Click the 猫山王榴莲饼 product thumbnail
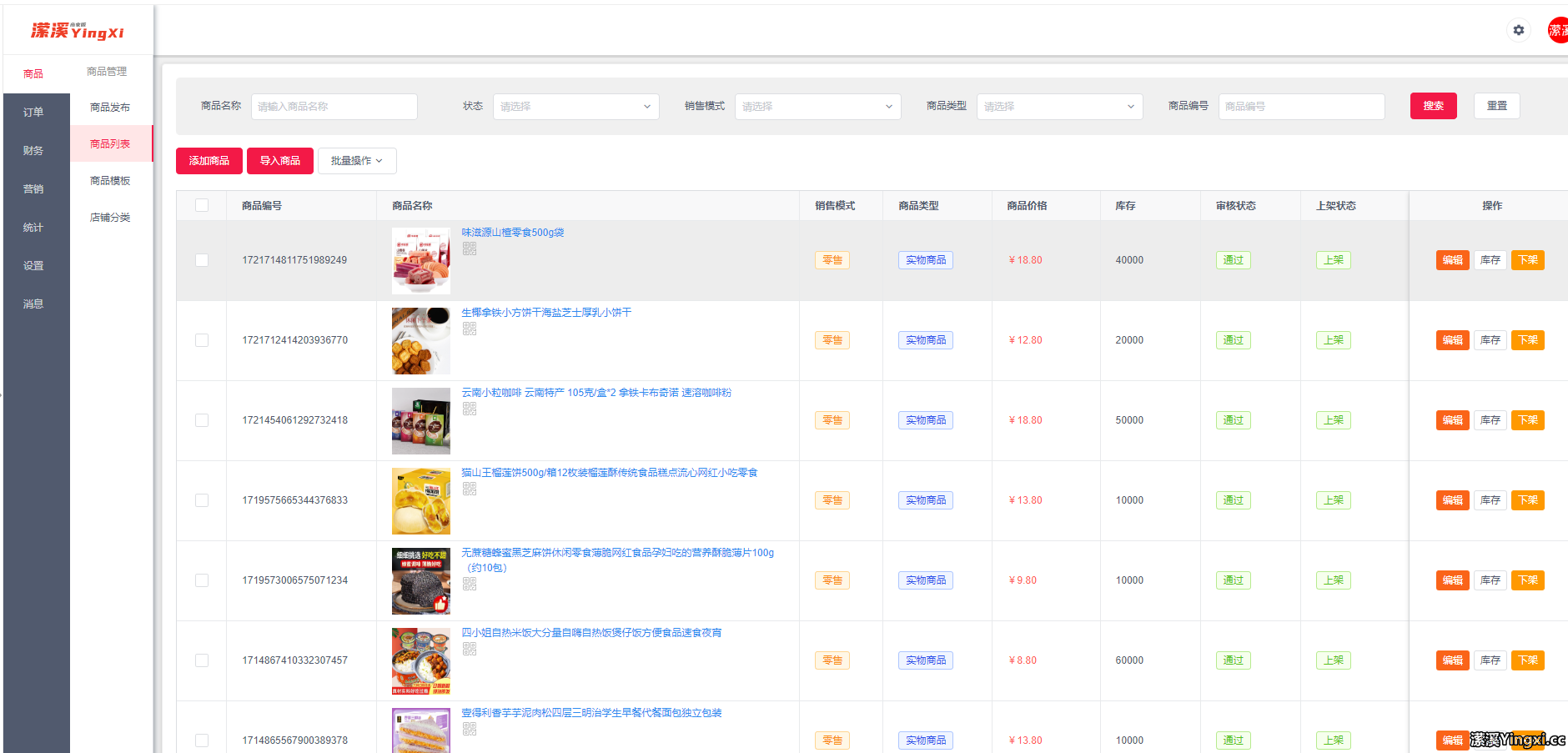 (420, 500)
